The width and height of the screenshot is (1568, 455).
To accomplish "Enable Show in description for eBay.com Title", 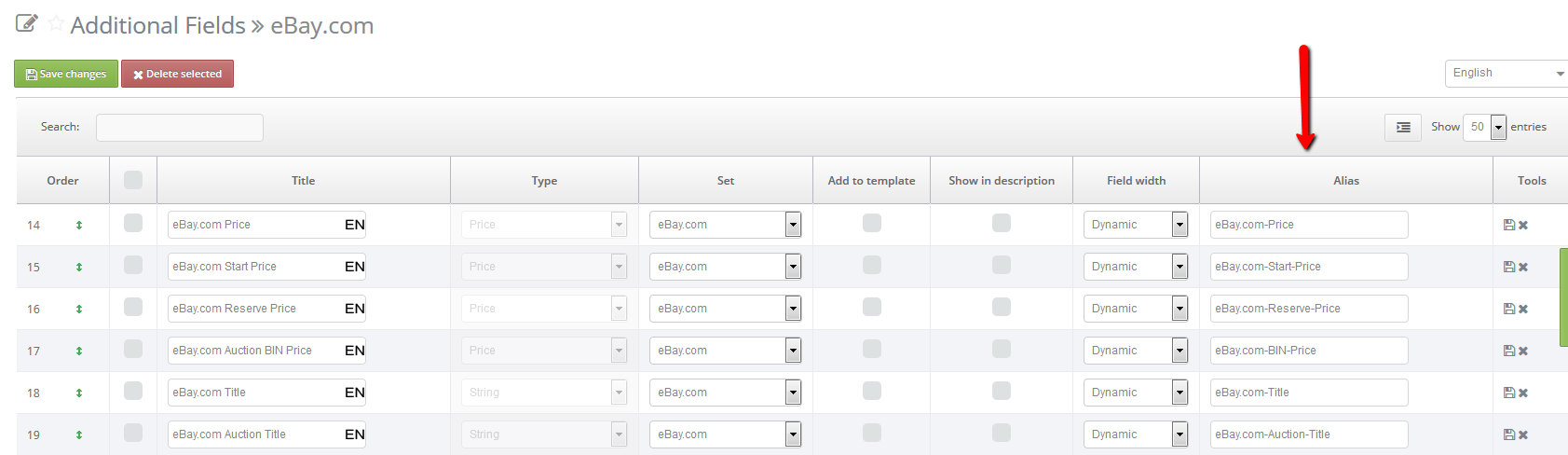I will pyautogui.click(x=1002, y=391).
